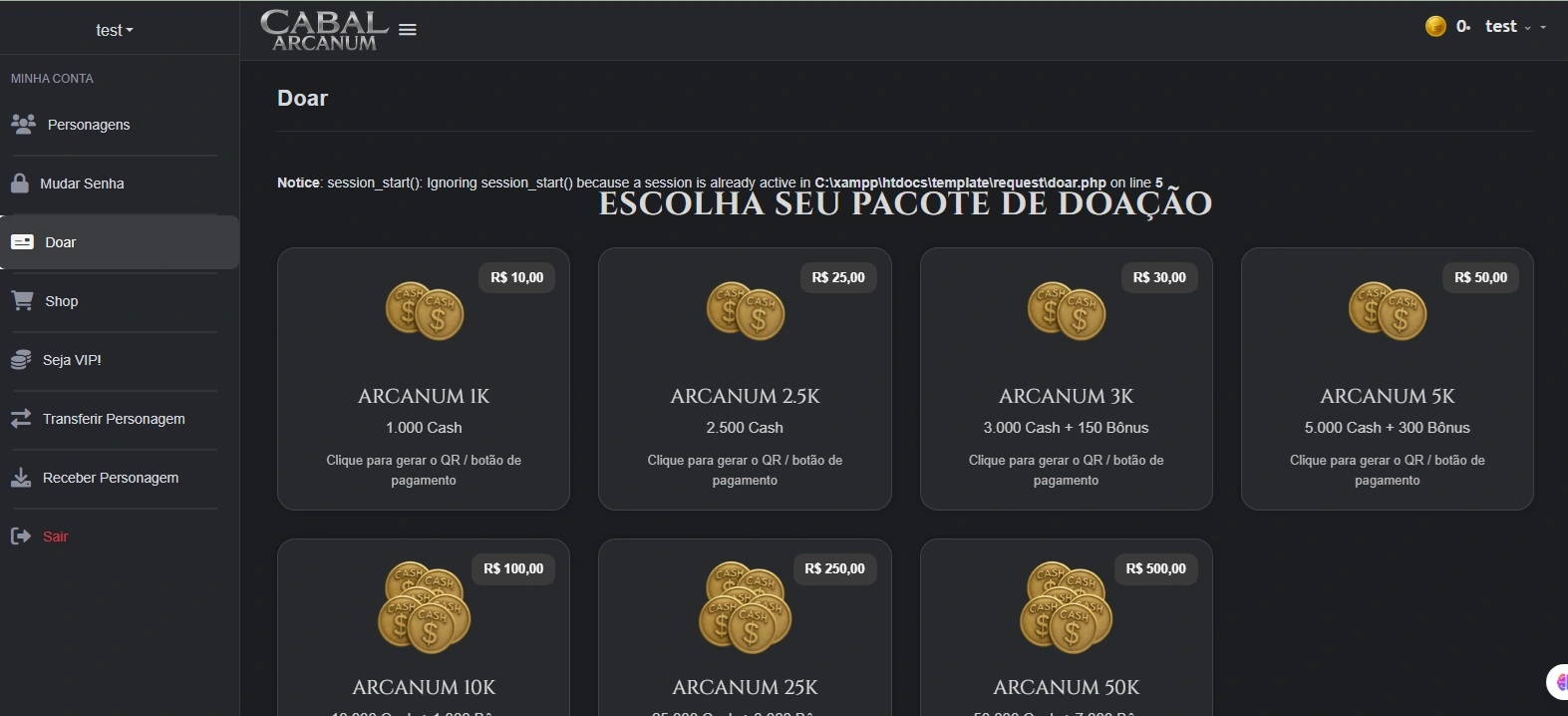This screenshot has width=1568, height=716.
Task: Select the R$ 25,00 price badge
Action: coord(838,277)
